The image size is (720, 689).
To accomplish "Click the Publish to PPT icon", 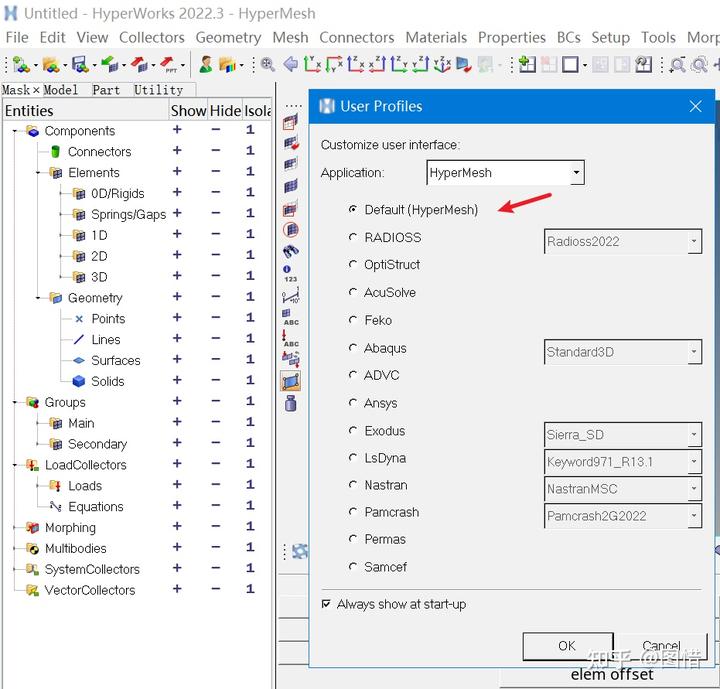I will [x=169, y=65].
